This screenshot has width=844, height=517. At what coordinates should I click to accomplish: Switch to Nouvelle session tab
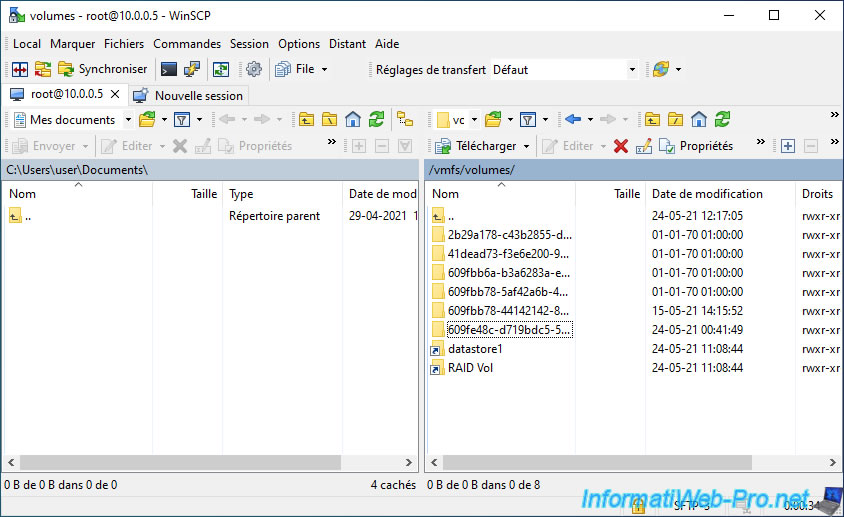tap(189, 96)
